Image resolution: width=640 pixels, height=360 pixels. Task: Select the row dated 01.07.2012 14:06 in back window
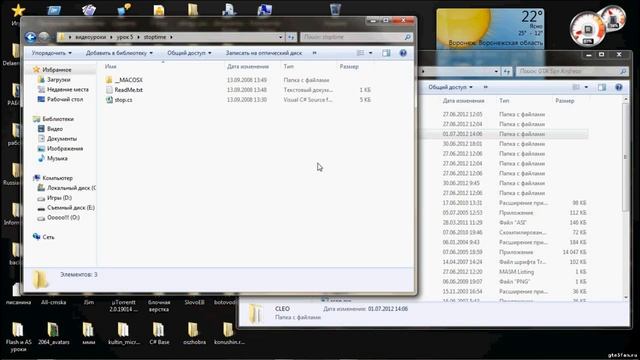[504, 134]
